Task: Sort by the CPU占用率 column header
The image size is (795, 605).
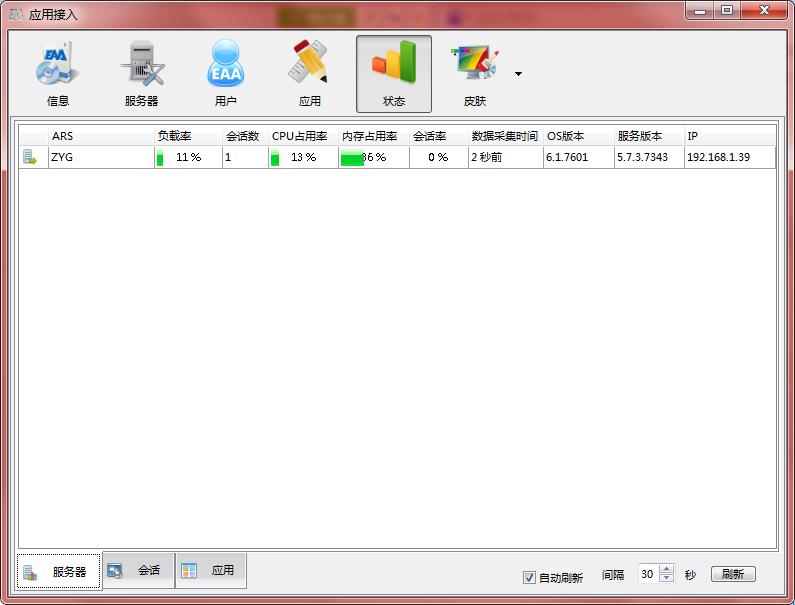Action: pyautogui.click(x=300, y=136)
